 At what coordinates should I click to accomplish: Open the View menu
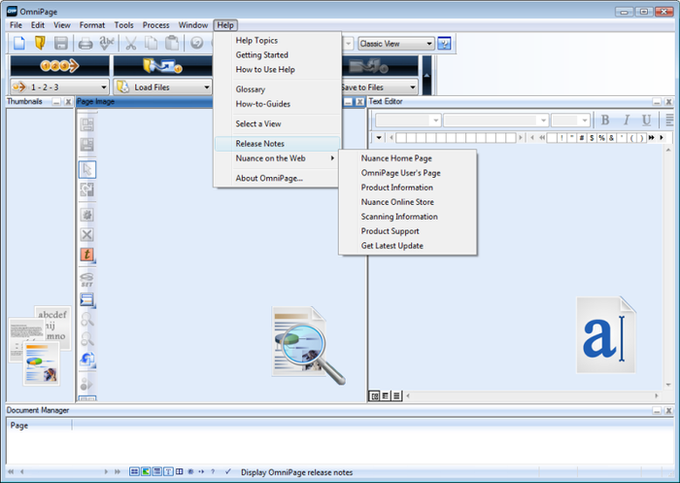click(62, 25)
